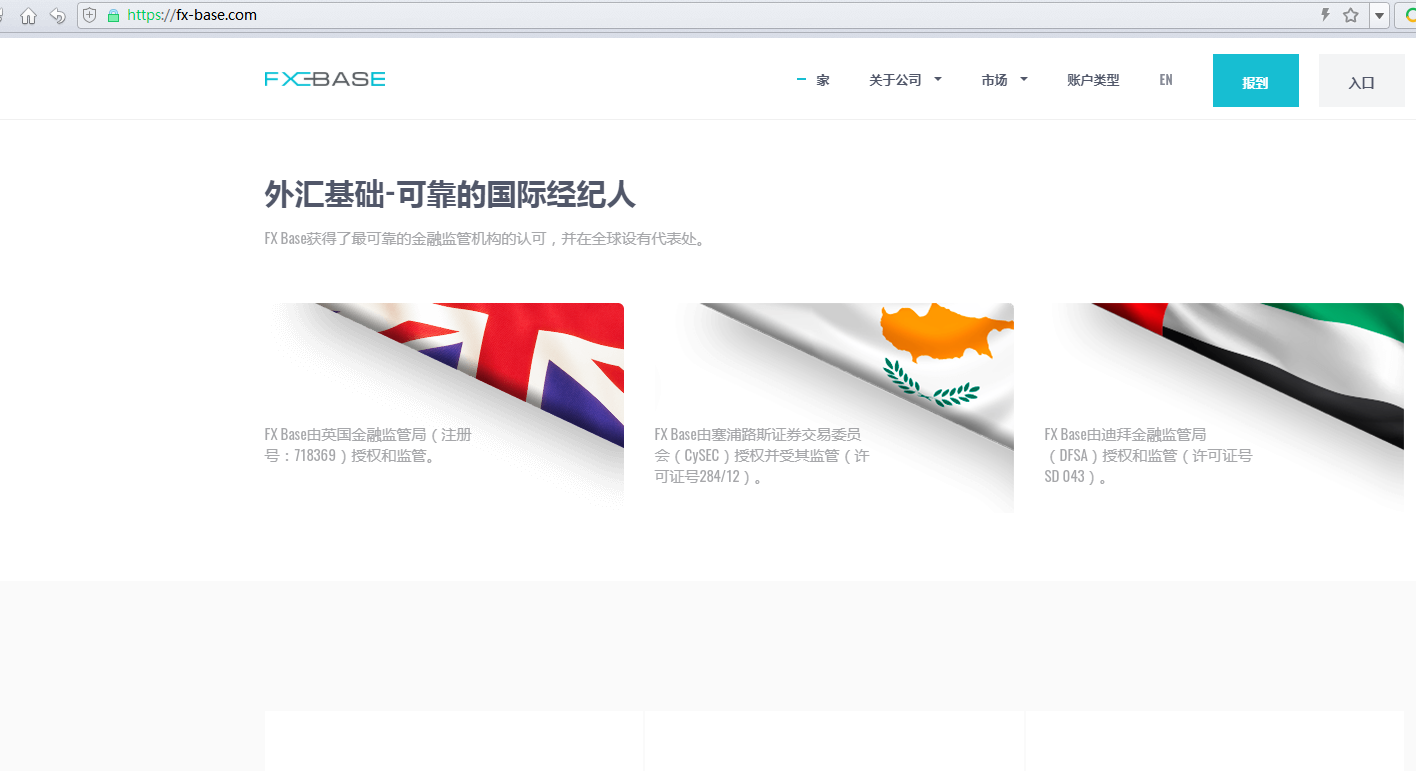1416x771 pixels.
Task: Click the 入口 login button
Action: (x=1362, y=80)
